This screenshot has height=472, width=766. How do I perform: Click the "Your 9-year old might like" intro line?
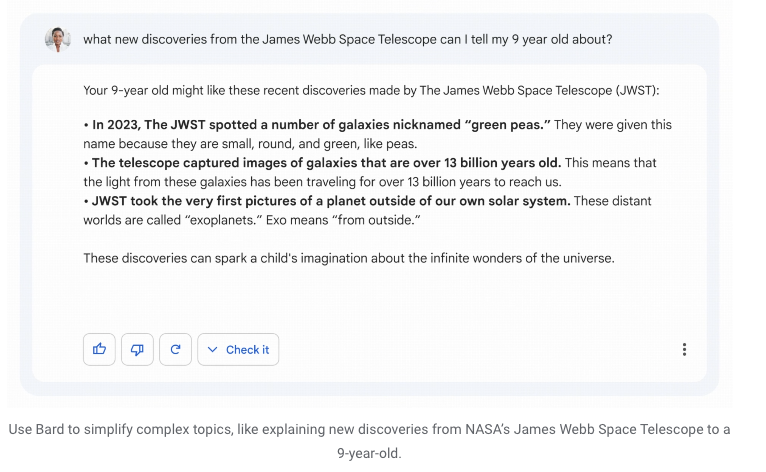pyautogui.click(x=371, y=90)
